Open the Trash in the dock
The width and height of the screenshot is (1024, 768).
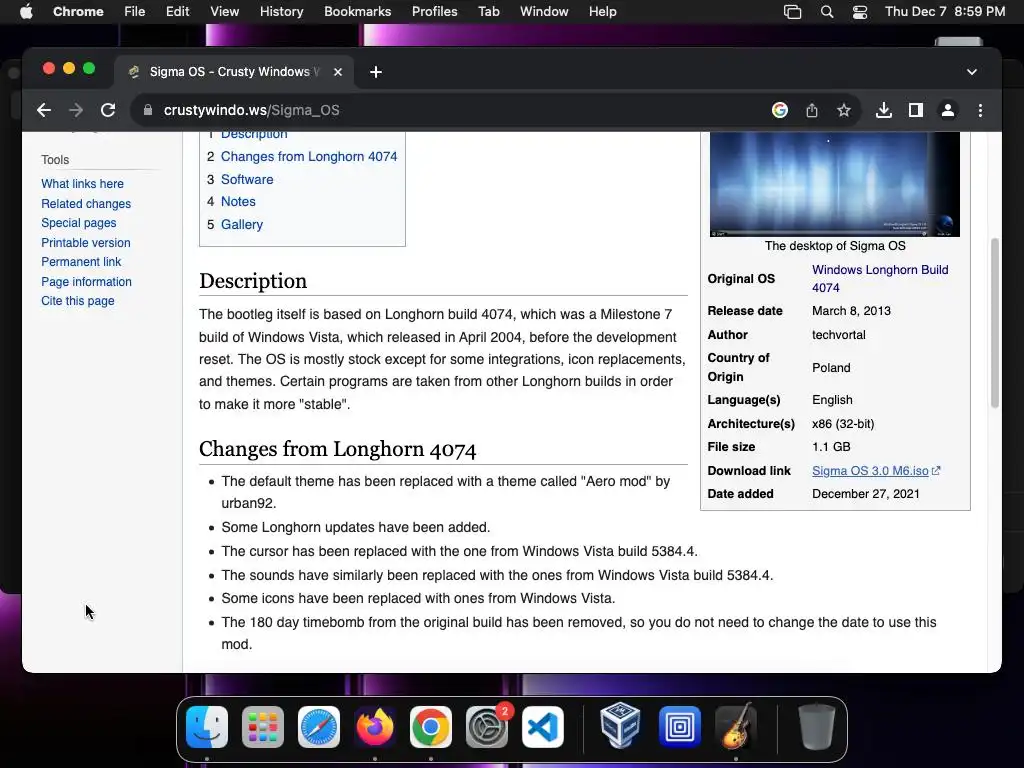point(816,727)
